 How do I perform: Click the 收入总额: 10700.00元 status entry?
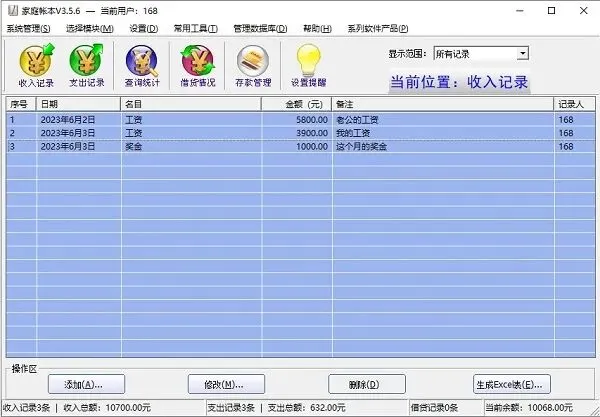pos(107,408)
